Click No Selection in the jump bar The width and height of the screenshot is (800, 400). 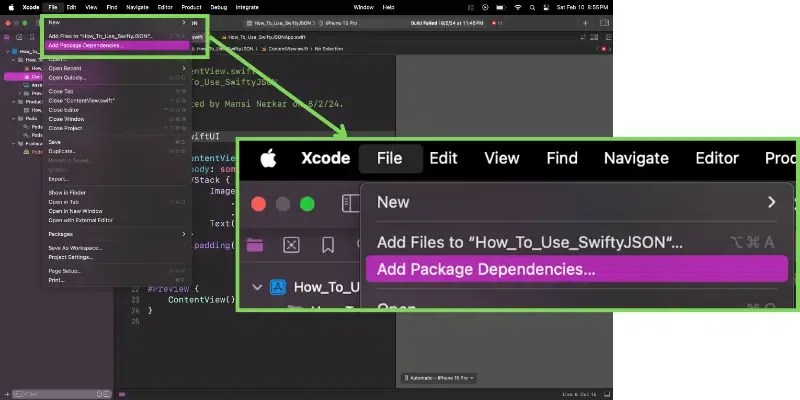tap(329, 48)
